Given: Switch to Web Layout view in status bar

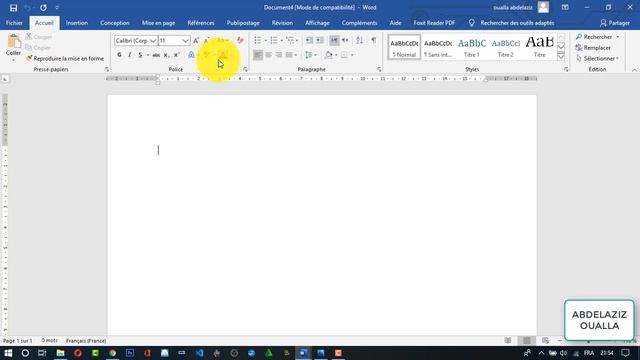Looking at the screenshot, I should [x=545, y=340].
